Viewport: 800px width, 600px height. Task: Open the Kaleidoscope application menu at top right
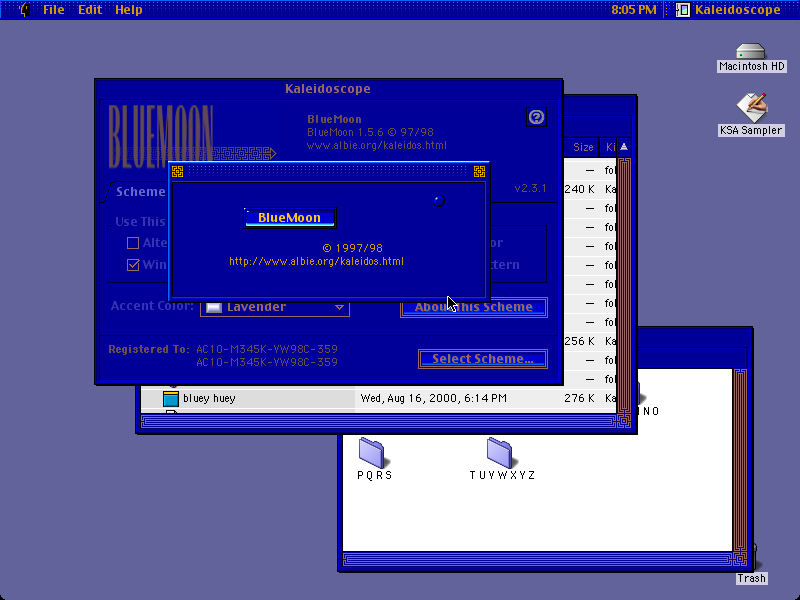click(728, 9)
